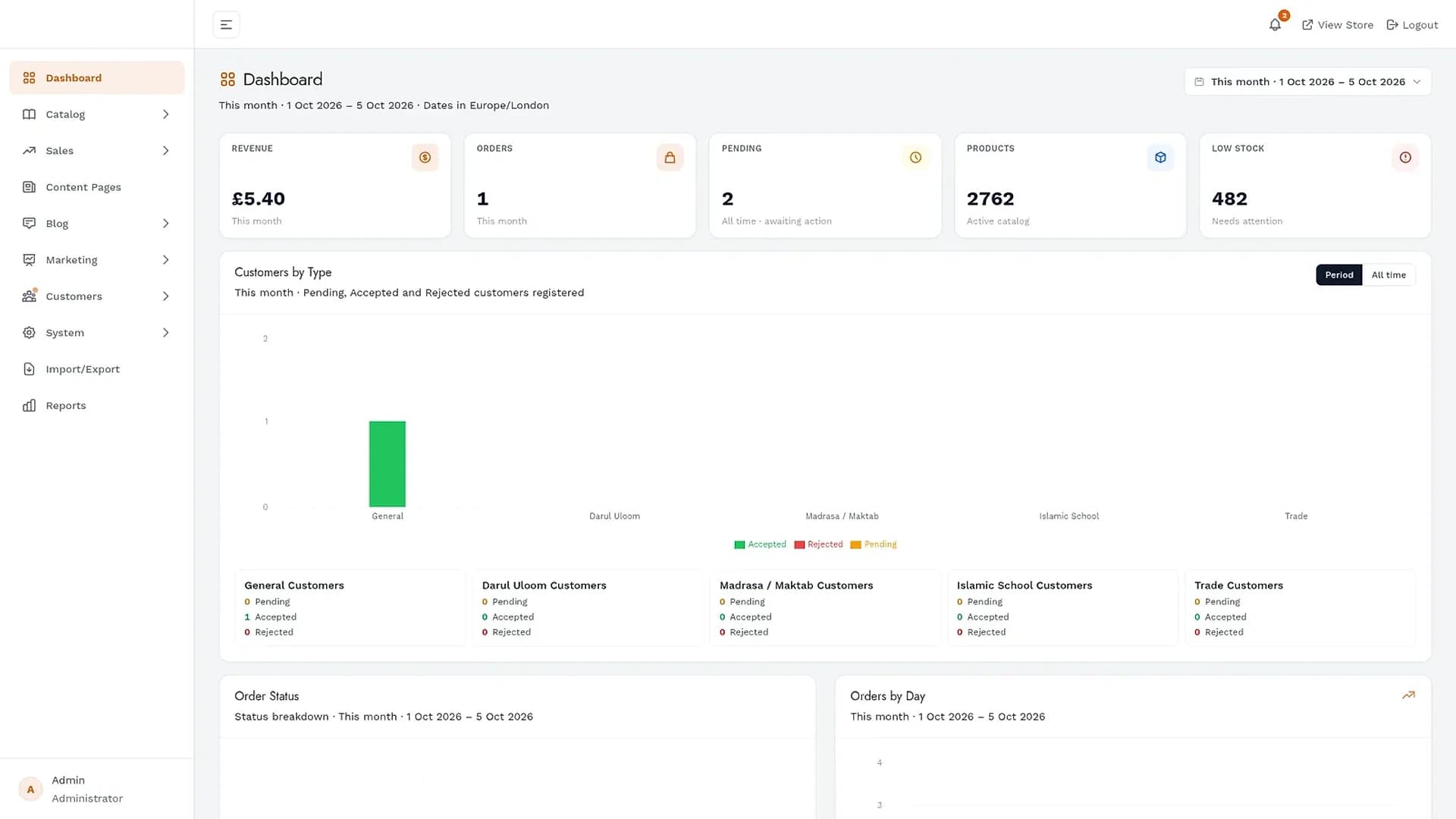Open the Import/Export menu item

(97, 369)
